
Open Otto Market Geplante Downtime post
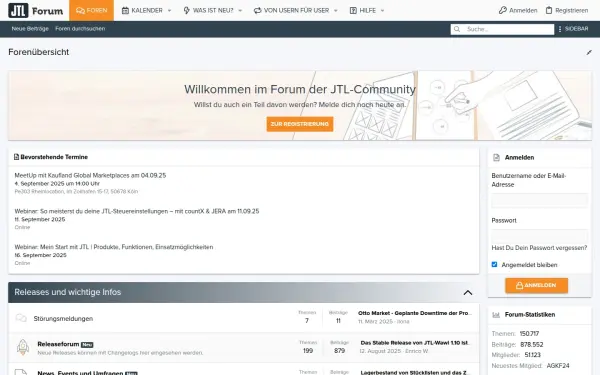click(x=415, y=313)
